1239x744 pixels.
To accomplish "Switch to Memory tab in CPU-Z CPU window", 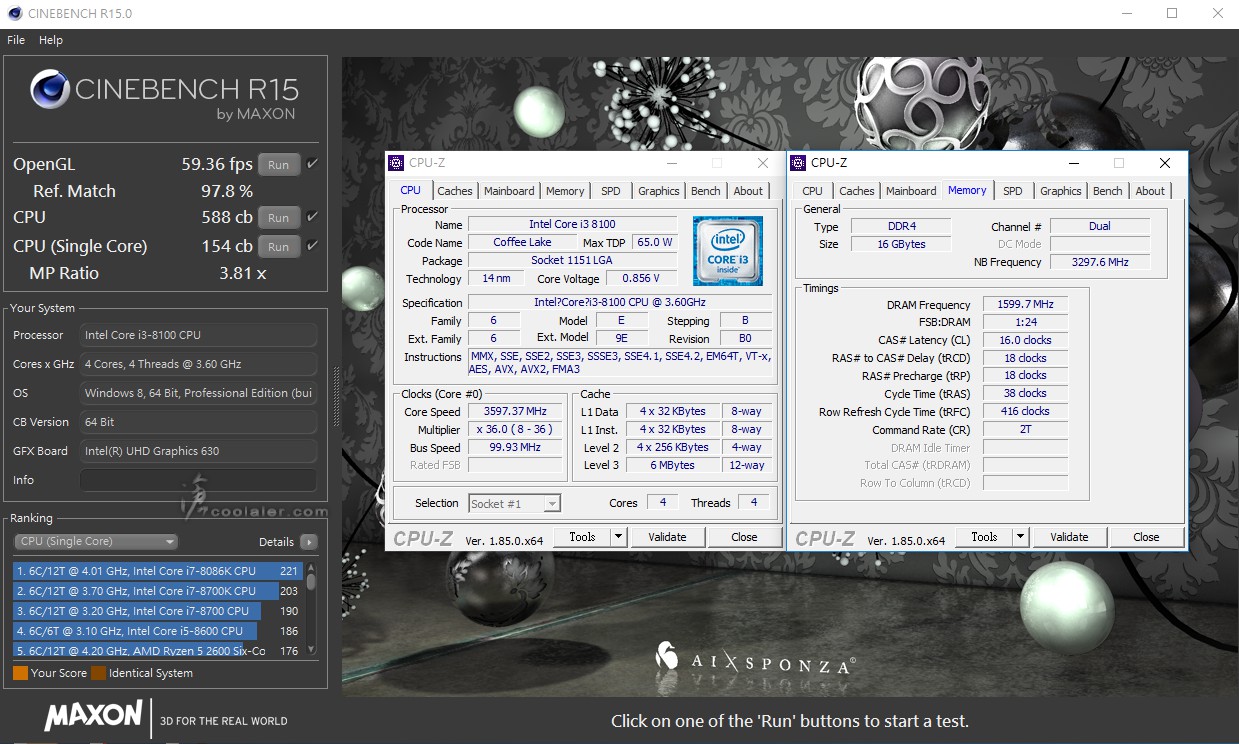I will pyautogui.click(x=565, y=191).
